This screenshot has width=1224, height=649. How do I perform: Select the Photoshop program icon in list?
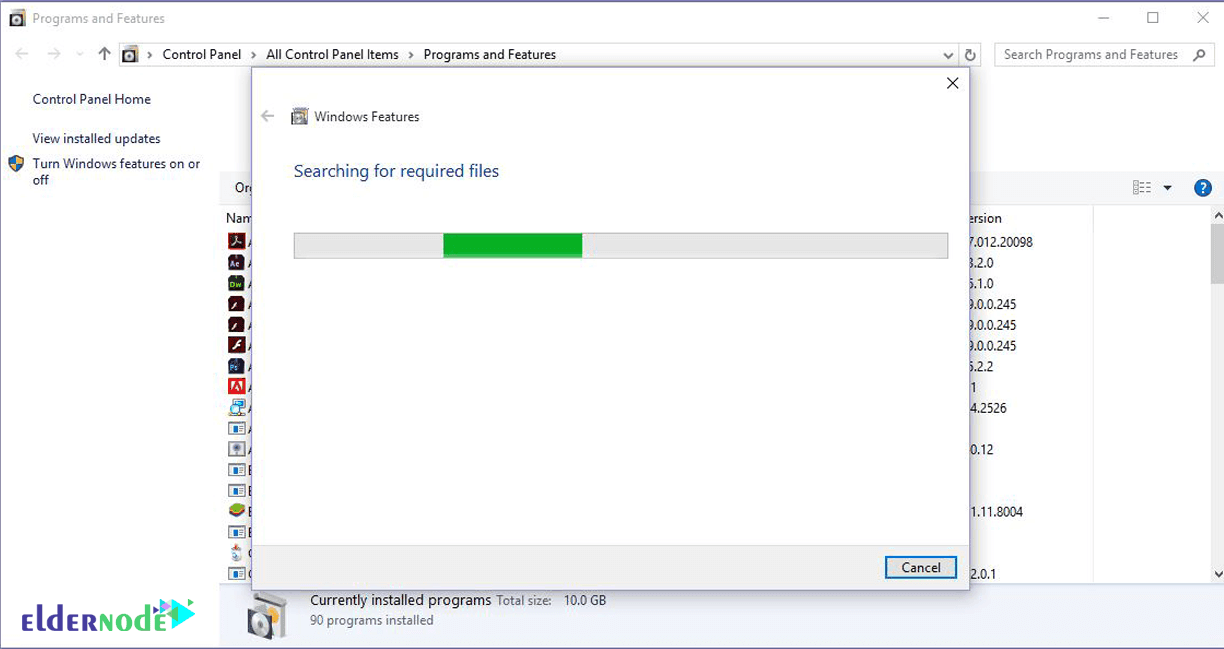pyautogui.click(x=236, y=366)
